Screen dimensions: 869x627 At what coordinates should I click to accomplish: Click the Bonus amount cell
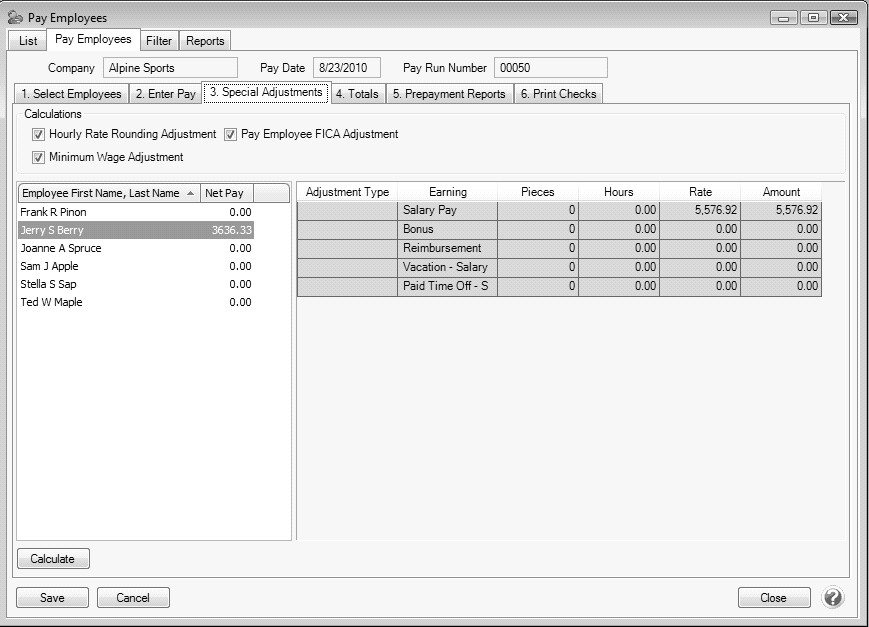[x=780, y=229]
